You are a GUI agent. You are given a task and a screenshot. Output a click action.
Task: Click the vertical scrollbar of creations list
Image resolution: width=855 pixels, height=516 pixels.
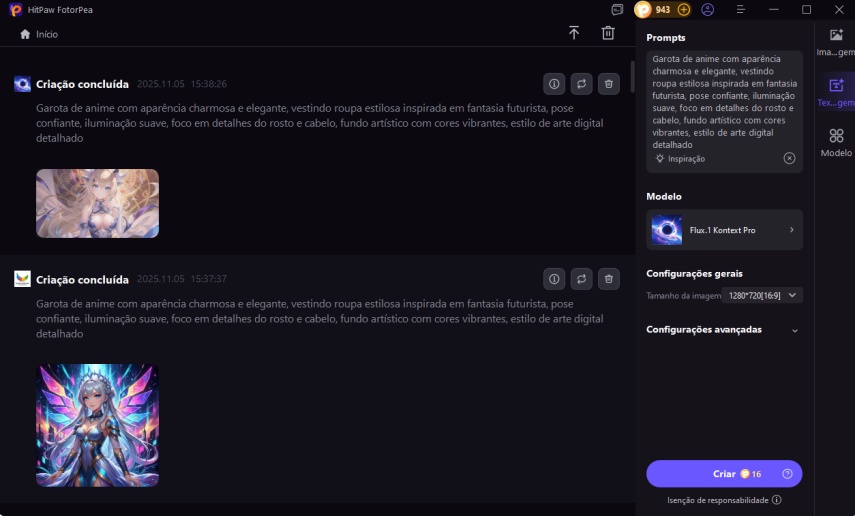633,76
